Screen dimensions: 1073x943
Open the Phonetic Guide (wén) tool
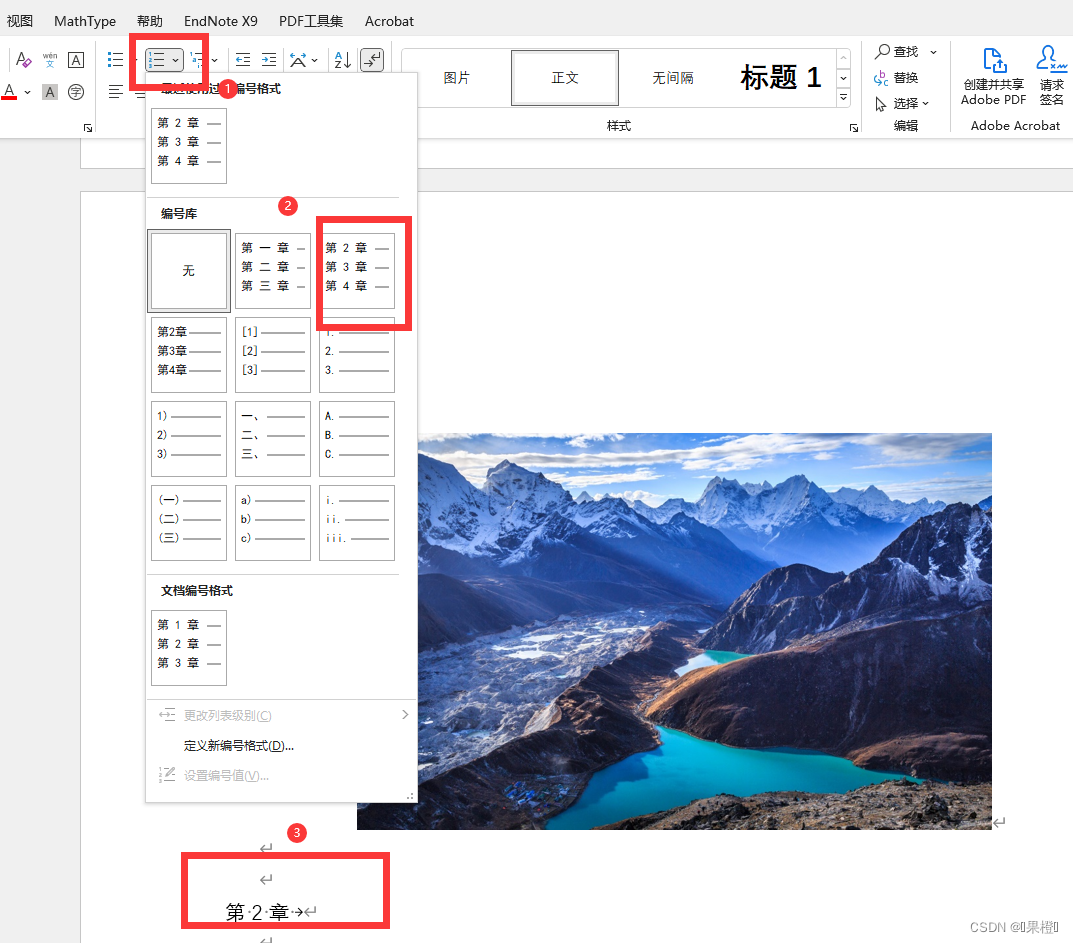[x=50, y=60]
